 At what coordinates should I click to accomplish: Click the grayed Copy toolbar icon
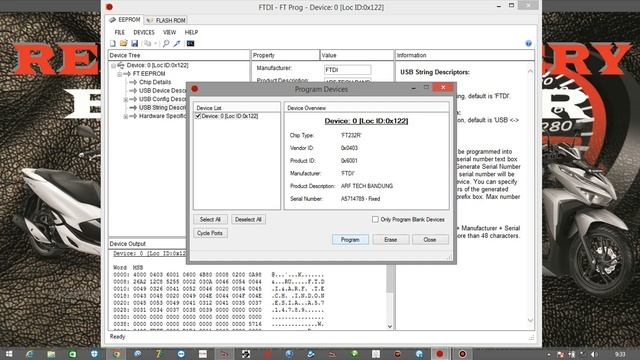pos(147,43)
